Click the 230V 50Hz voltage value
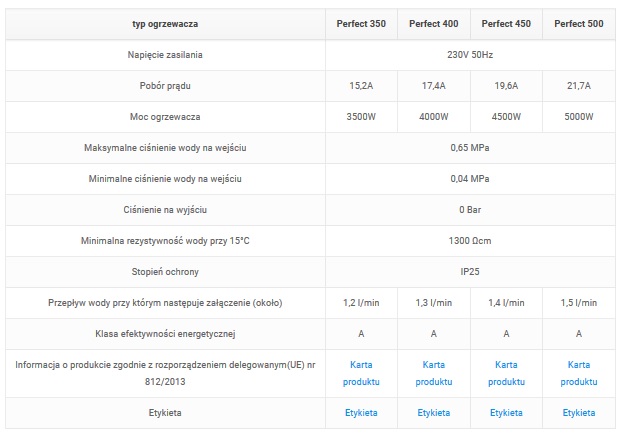The width and height of the screenshot is (623, 440). click(x=470, y=54)
